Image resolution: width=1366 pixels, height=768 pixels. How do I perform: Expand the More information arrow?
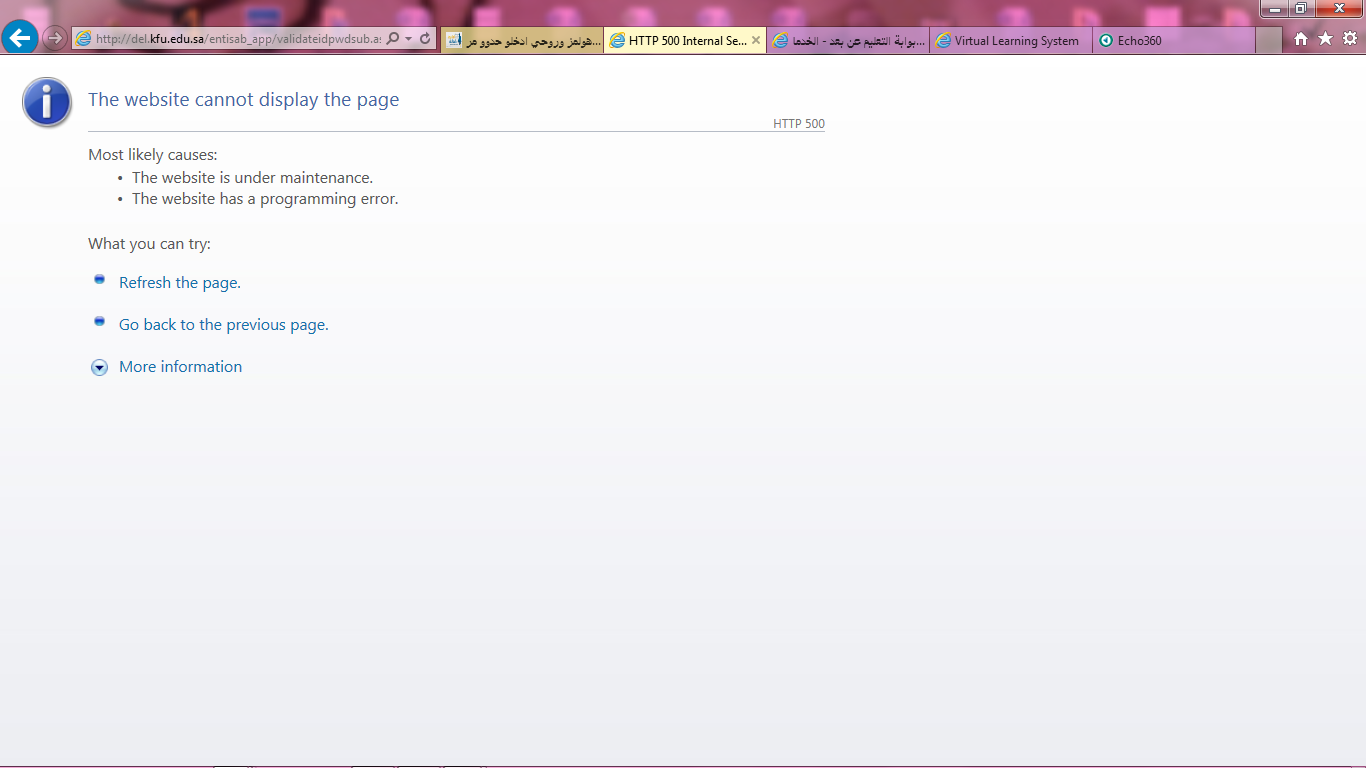coord(99,368)
